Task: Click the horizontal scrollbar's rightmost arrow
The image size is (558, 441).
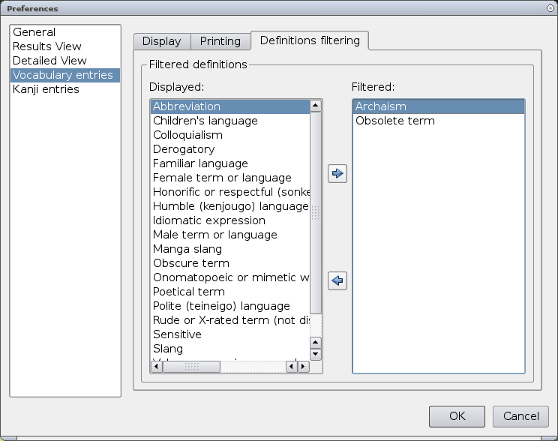Action: click(304, 366)
